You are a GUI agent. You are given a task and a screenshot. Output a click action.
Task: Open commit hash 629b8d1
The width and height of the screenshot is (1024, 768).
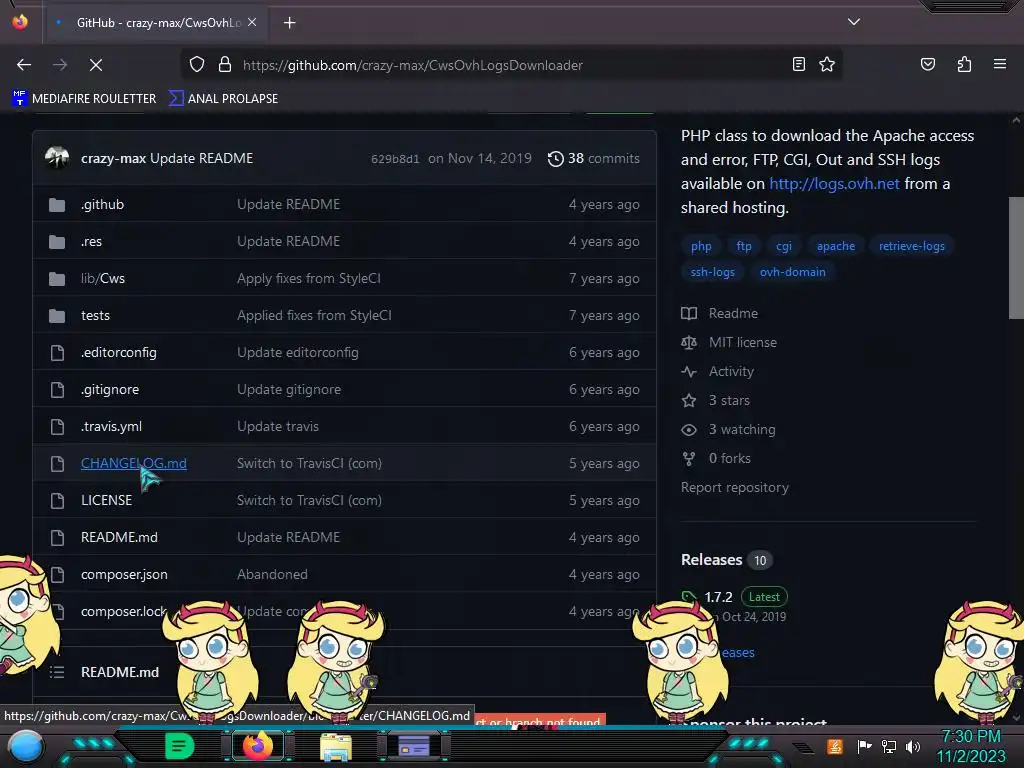395,159
